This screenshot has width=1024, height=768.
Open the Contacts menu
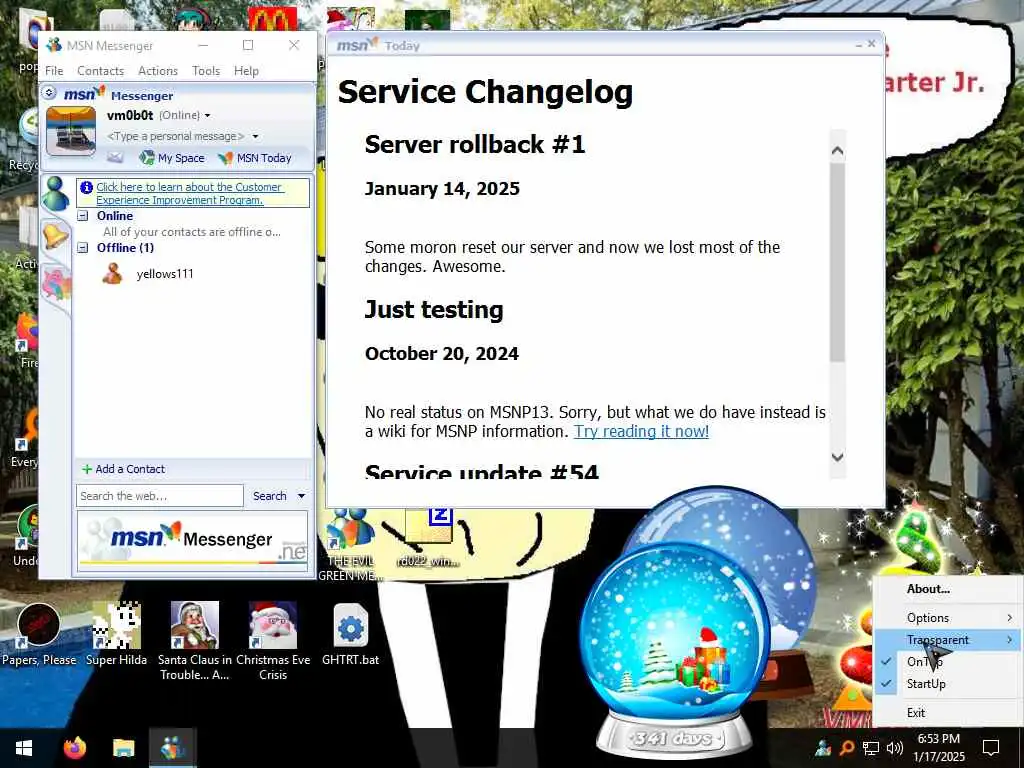(100, 71)
